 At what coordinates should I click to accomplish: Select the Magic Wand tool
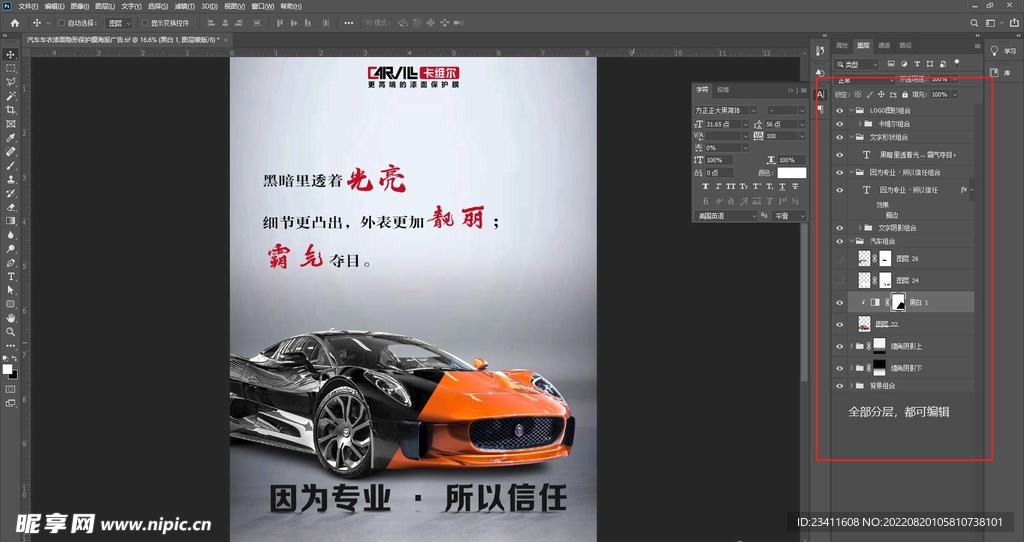[x=10, y=96]
